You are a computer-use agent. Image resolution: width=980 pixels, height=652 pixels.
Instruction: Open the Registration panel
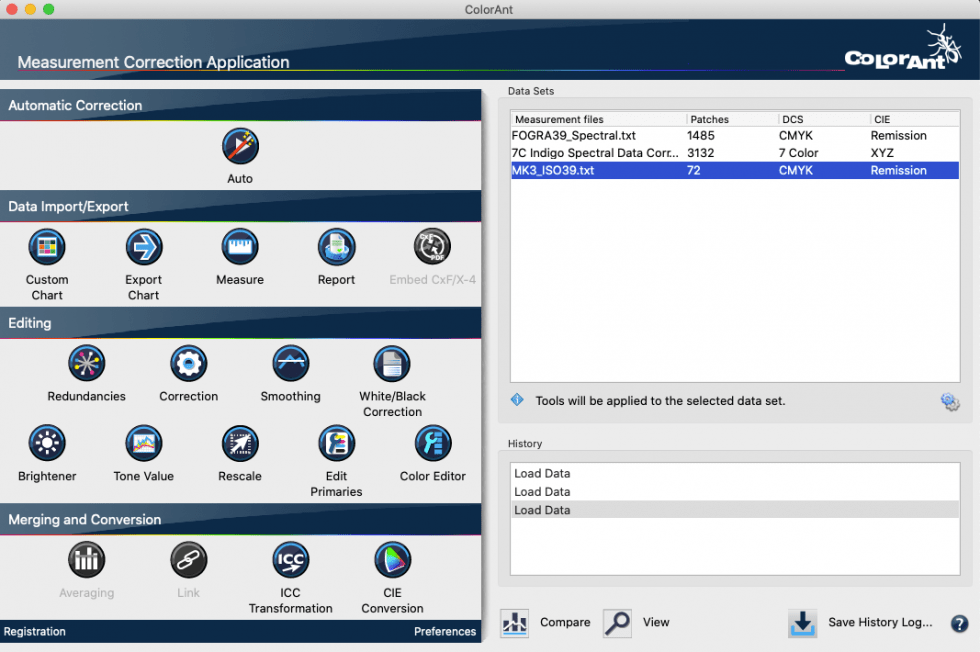(x=32, y=631)
